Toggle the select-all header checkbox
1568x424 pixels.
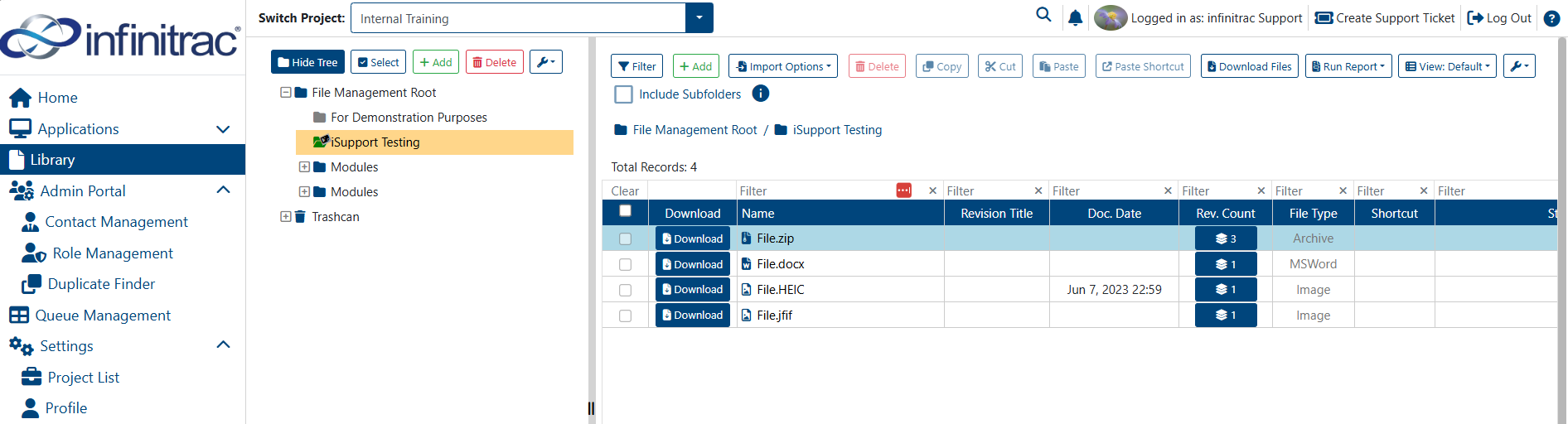625,211
